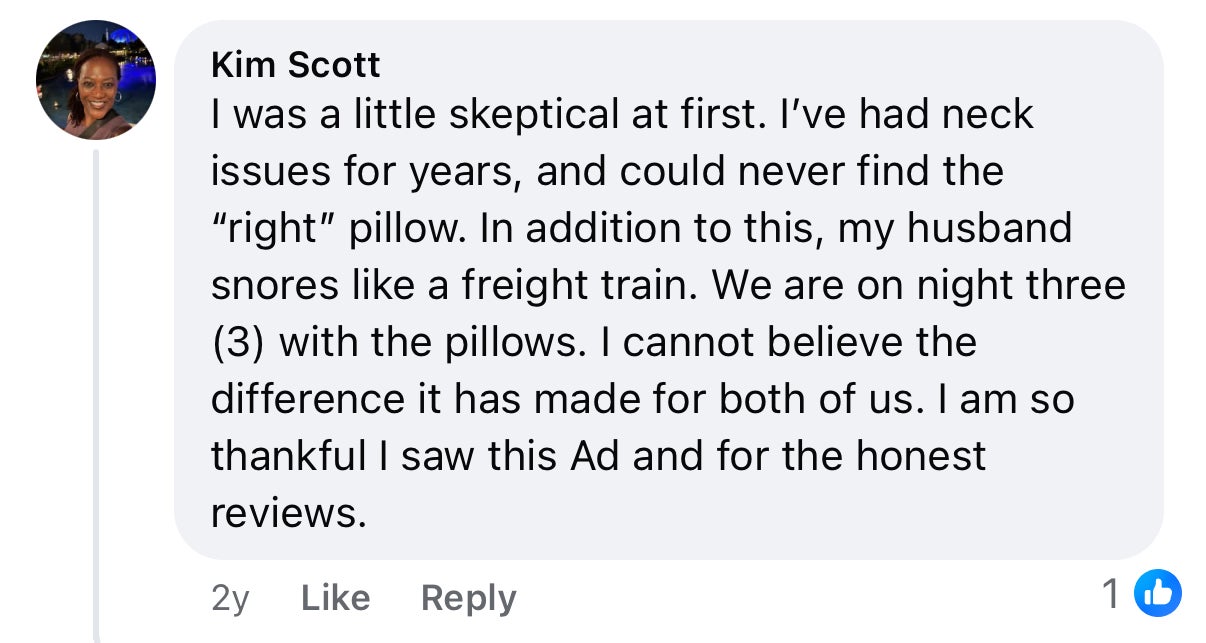1206x643 pixels.
Task: Click the final word "reviews."
Action: 283,513
